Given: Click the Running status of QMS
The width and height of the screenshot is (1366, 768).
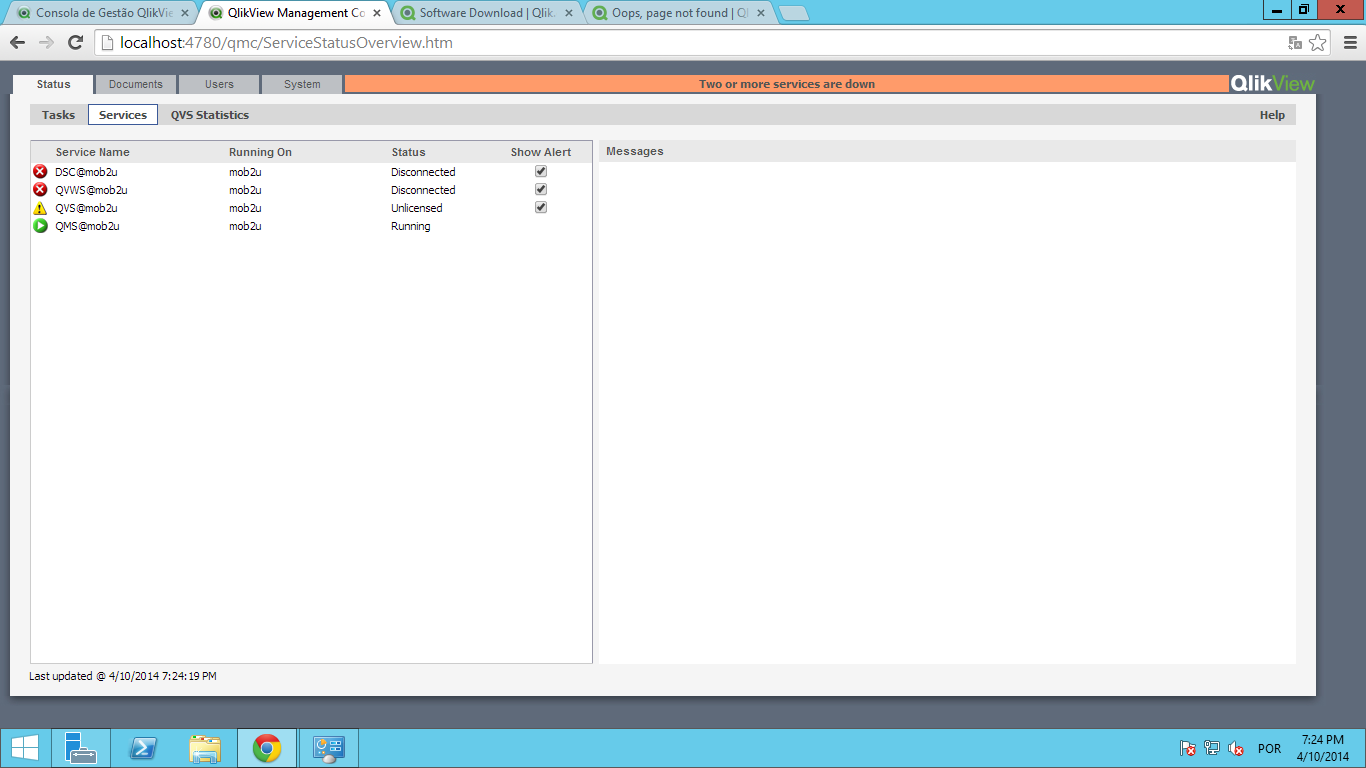Looking at the screenshot, I should pyautogui.click(x=410, y=226).
